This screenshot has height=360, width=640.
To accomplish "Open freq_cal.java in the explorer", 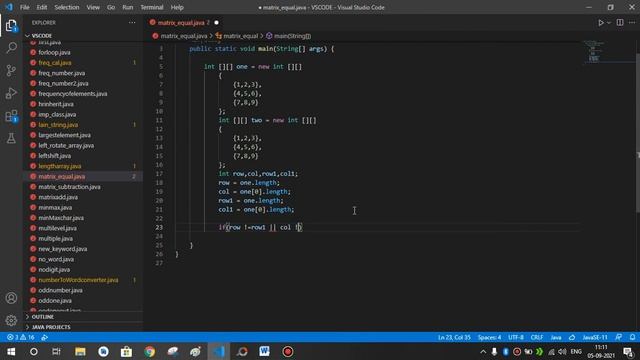I will 55,62.
